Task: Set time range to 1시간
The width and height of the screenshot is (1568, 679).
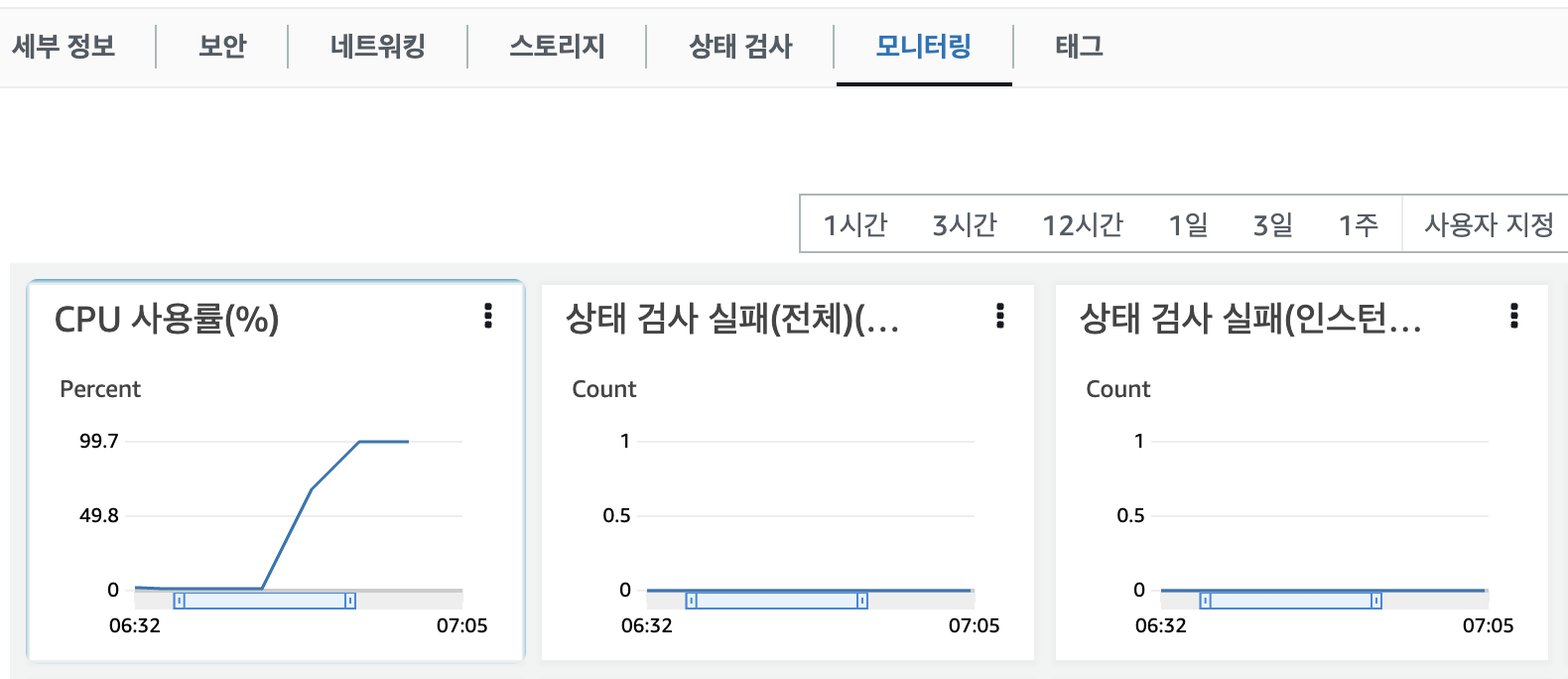Action: pos(854,225)
